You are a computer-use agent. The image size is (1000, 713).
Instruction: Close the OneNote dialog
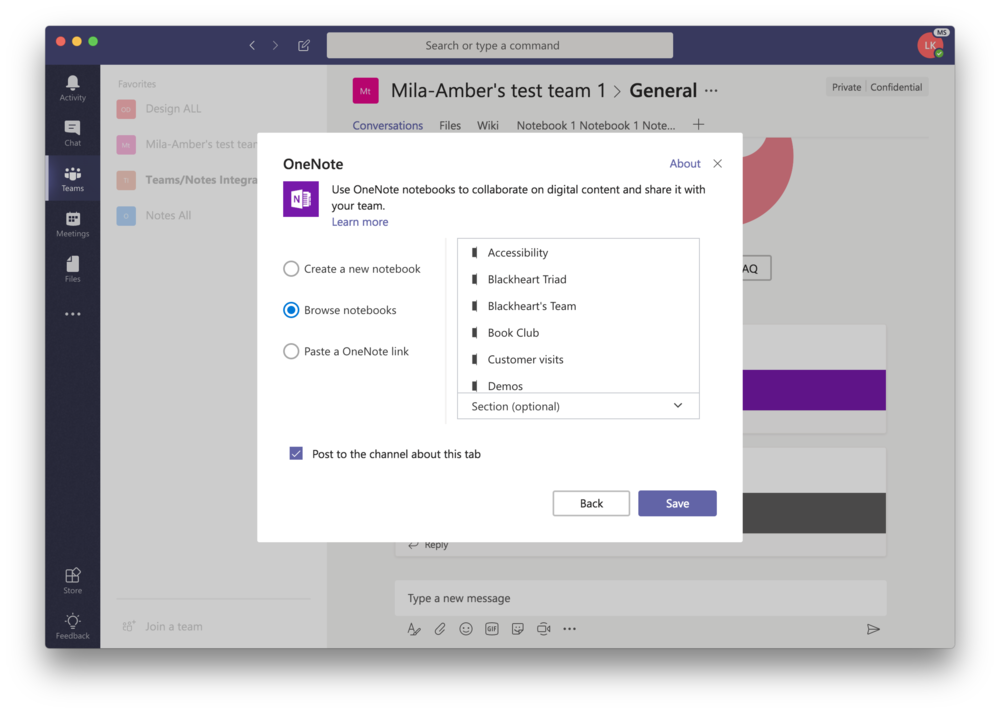[x=717, y=163]
